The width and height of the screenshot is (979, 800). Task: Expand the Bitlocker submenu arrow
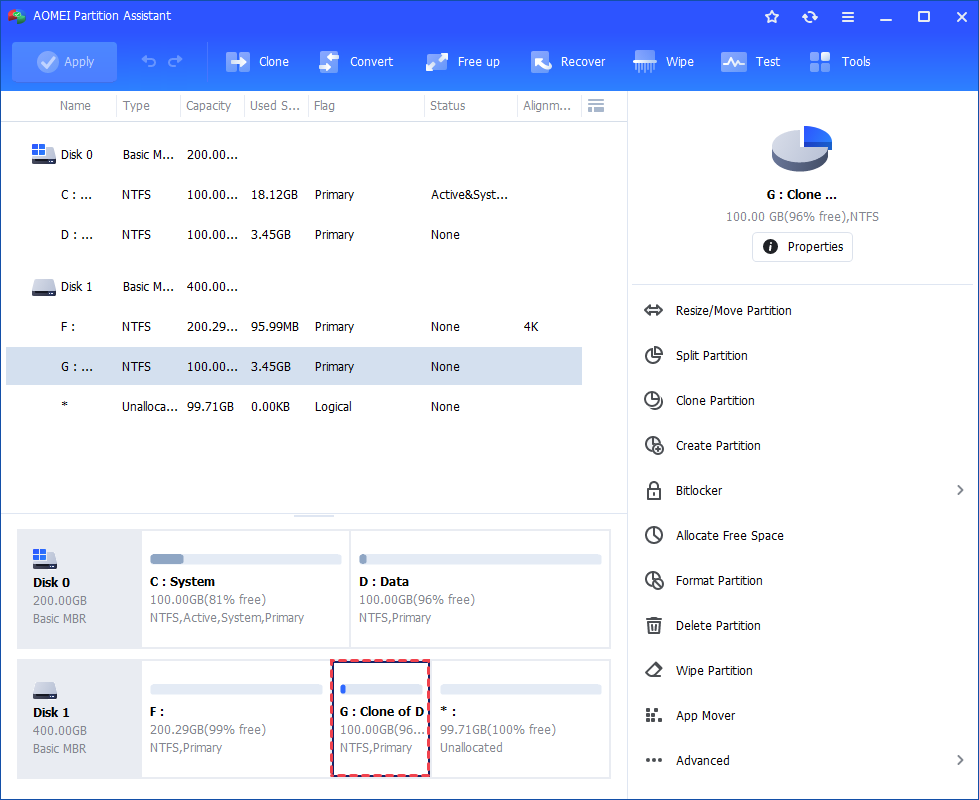(960, 490)
